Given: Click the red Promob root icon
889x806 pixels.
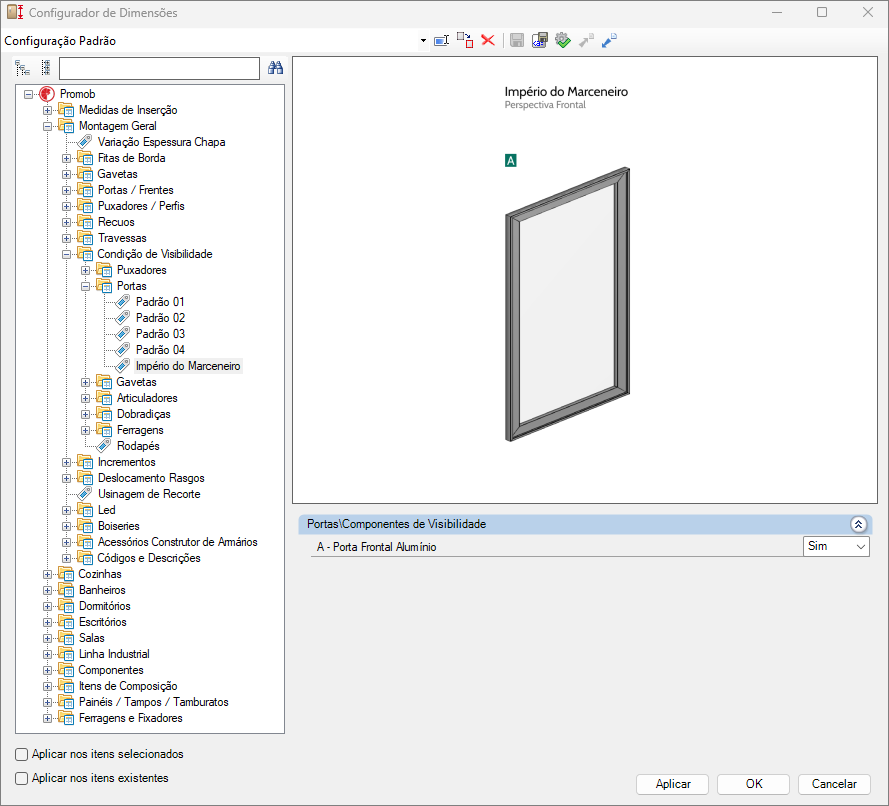Looking at the screenshot, I should pos(47,94).
